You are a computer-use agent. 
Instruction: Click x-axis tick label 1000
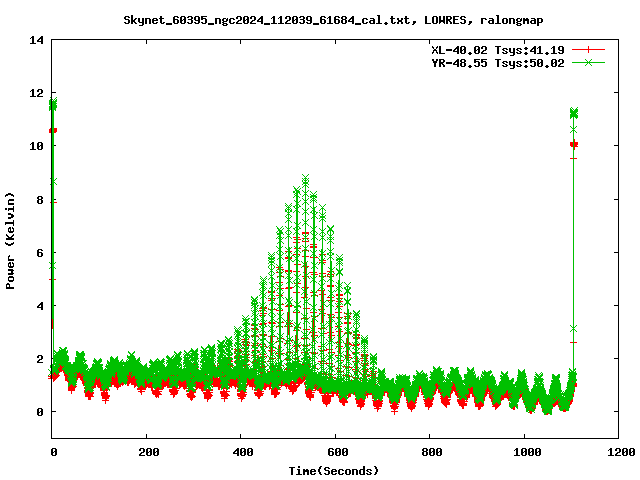[527, 452]
